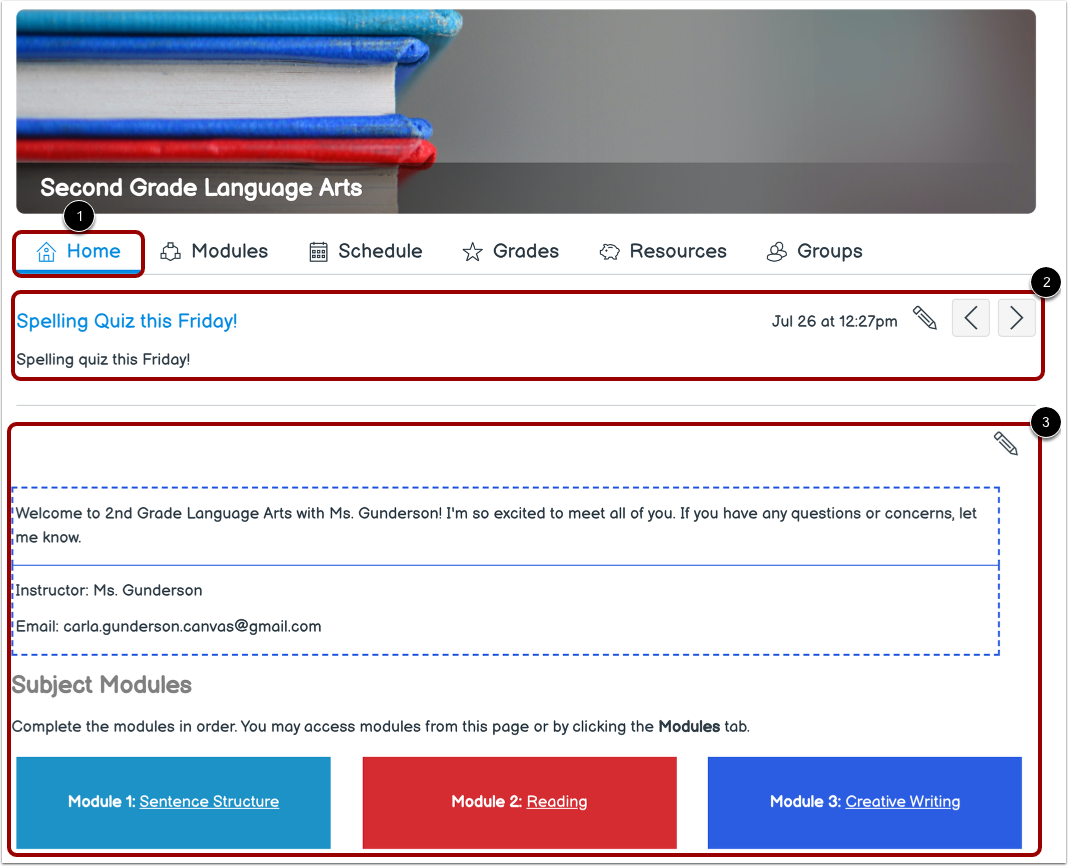Click the next announcement arrow
The width and height of the screenshot is (1068, 866).
pos(1016,317)
